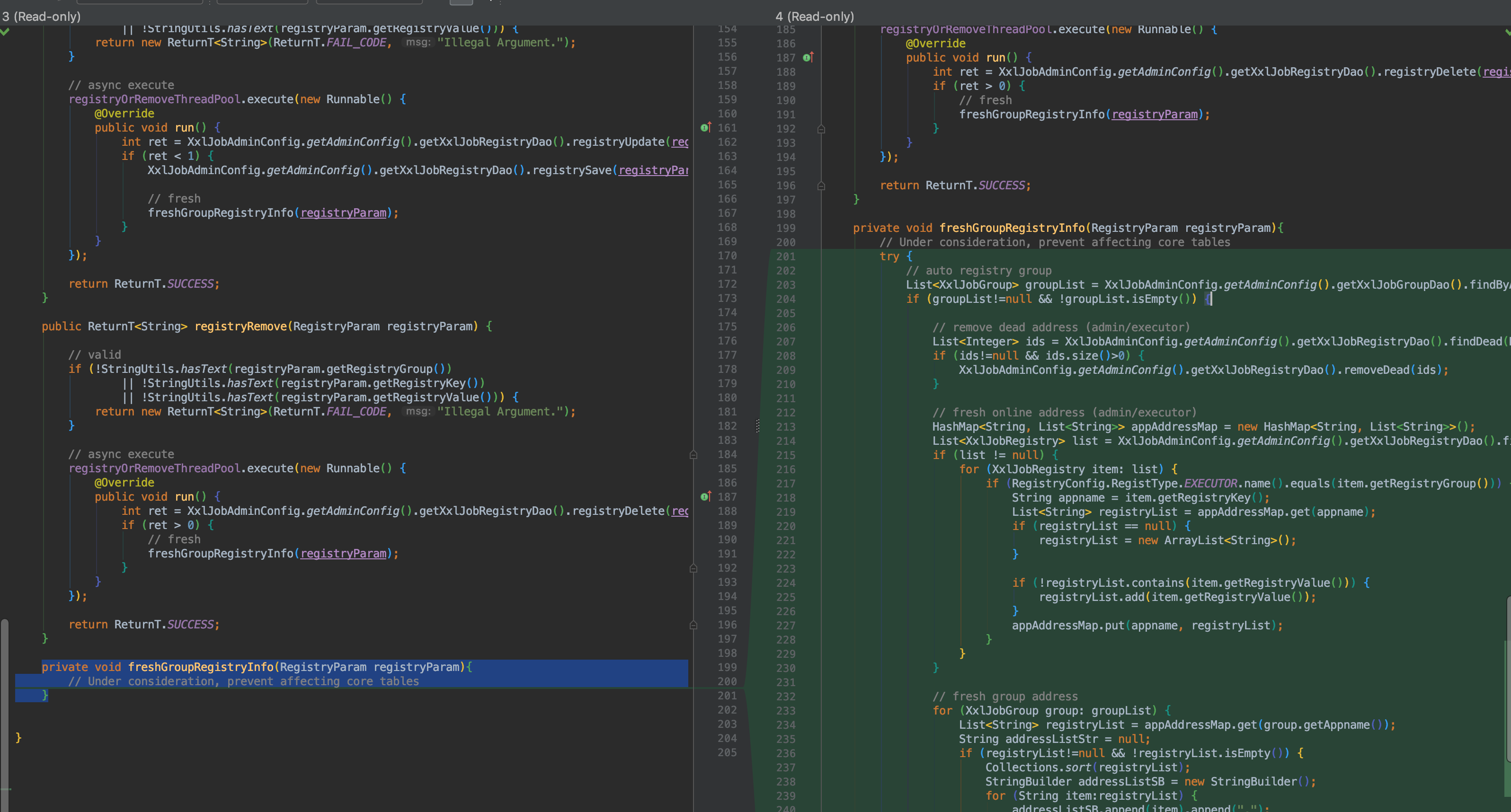
Task: Click the '3 (Read-only)' pane title
Action: click(41, 17)
